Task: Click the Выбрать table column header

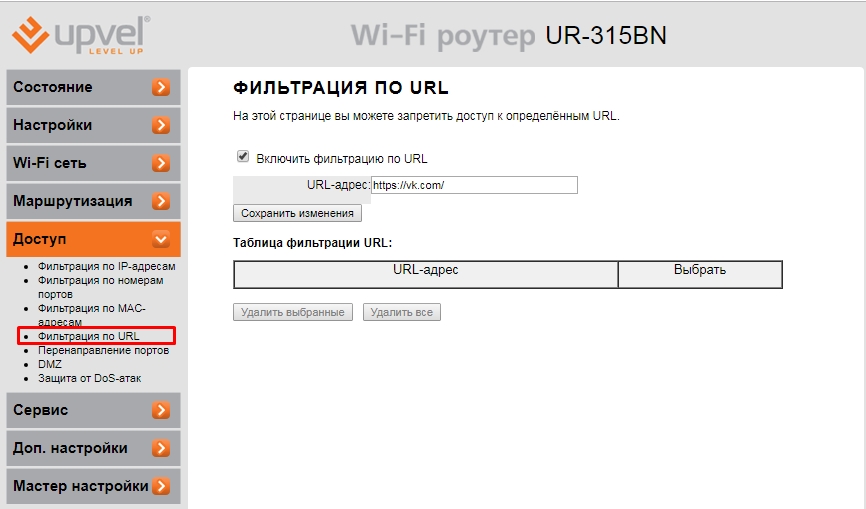Action: pos(700,274)
